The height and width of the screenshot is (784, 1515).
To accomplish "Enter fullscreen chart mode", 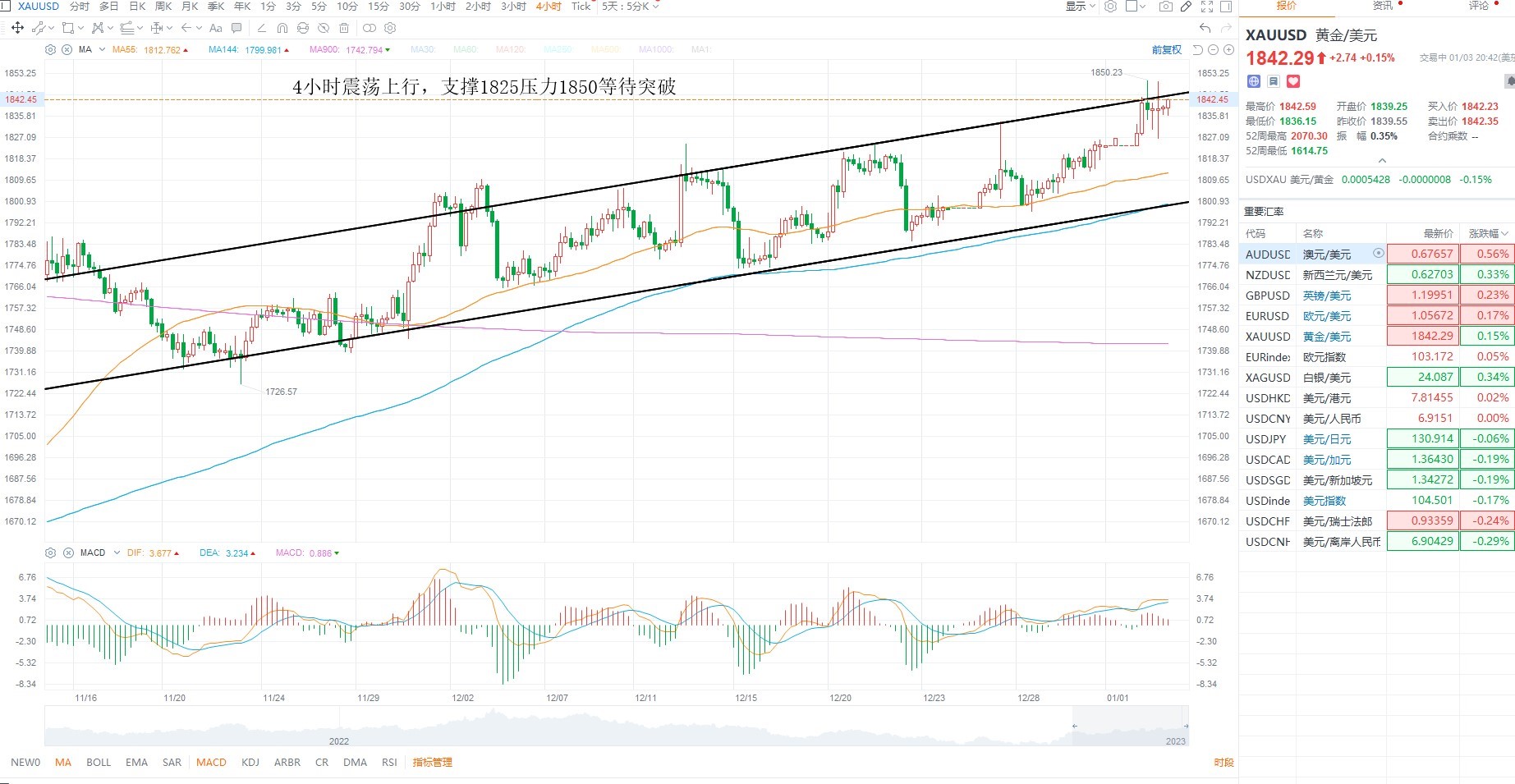I will pyautogui.click(x=1207, y=7).
